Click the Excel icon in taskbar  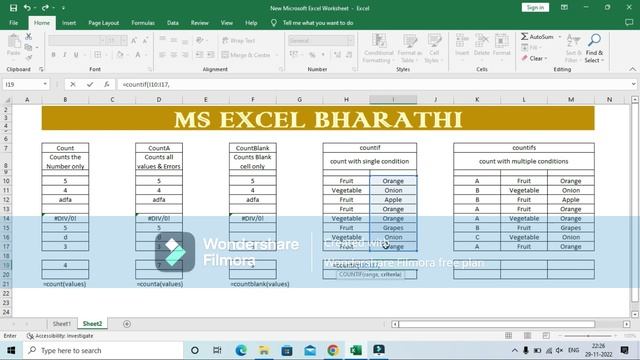[x=356, y=351]
